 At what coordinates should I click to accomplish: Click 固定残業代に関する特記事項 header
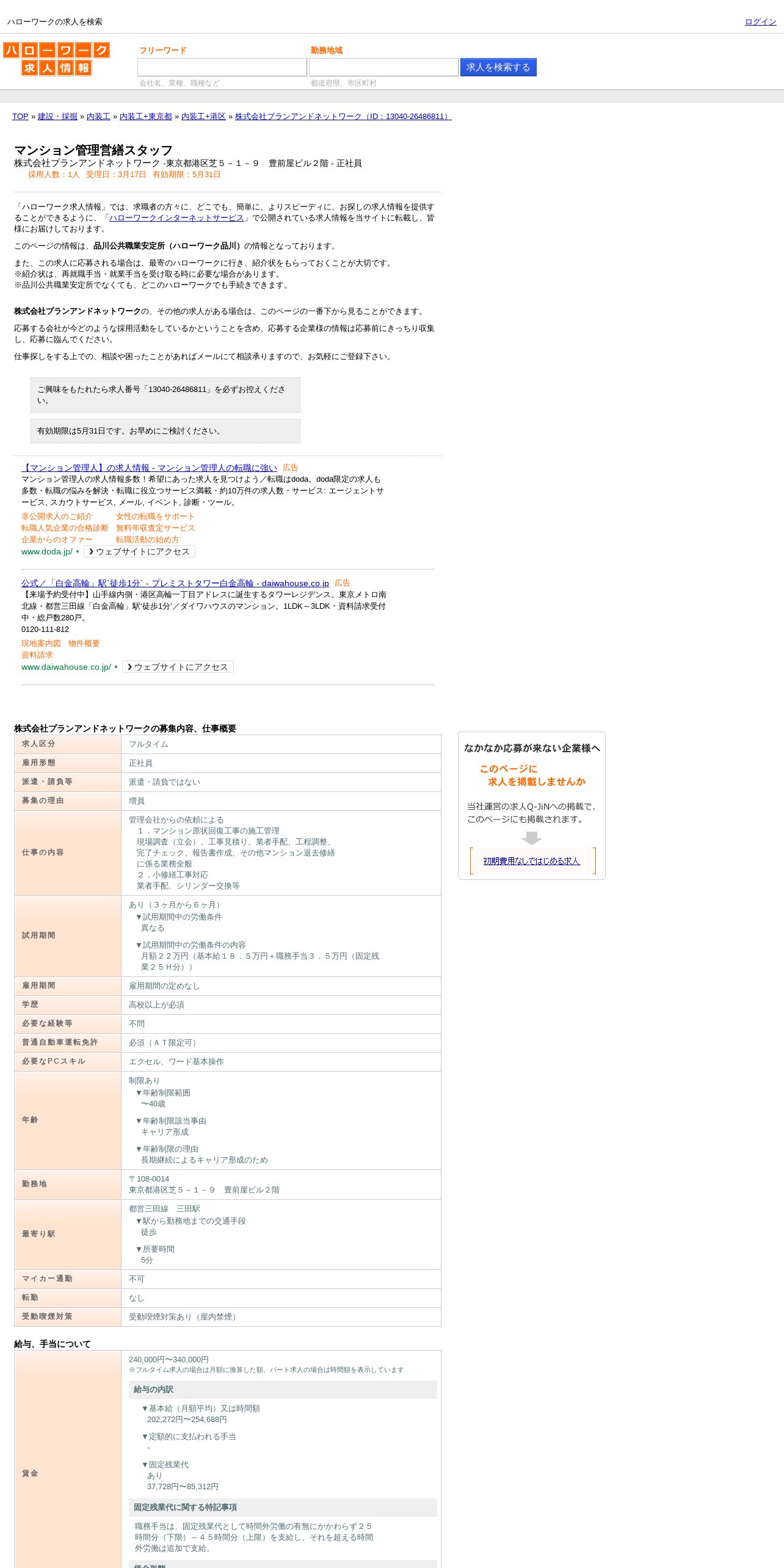coord(283,1508)
